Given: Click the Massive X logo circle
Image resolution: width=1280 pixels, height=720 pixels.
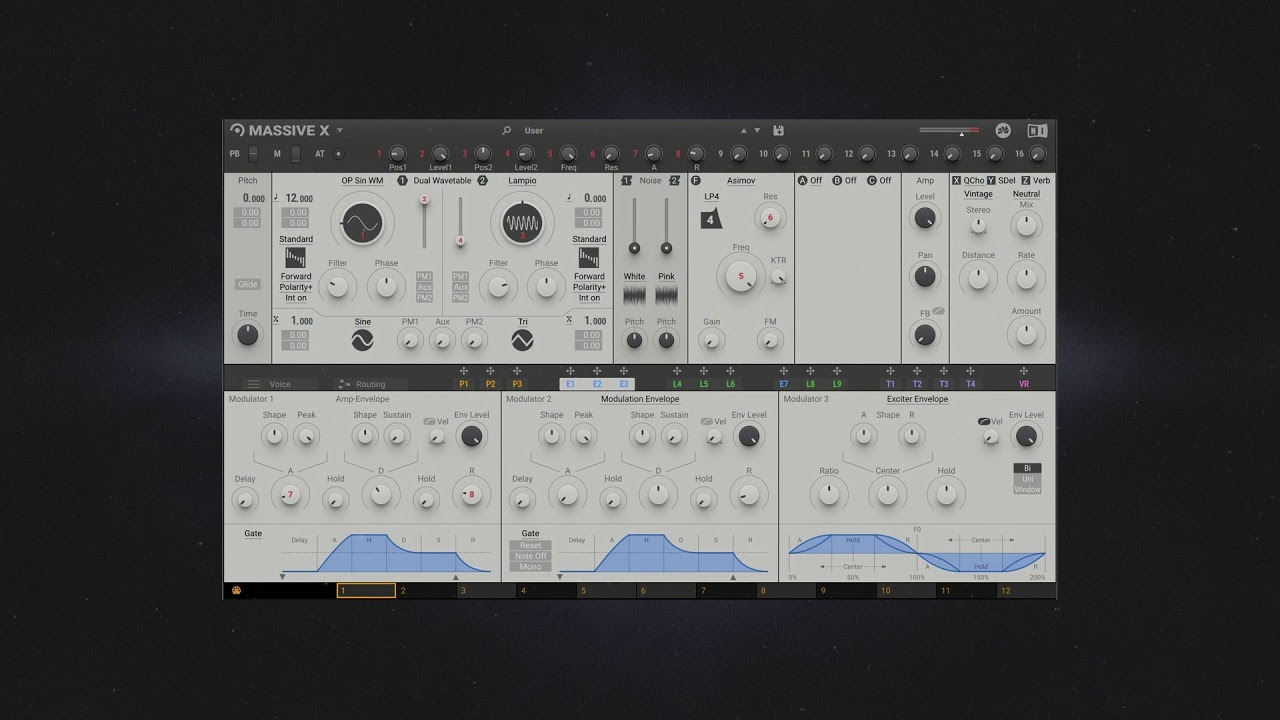Looking at the screenshot, I should coord(237,130).
